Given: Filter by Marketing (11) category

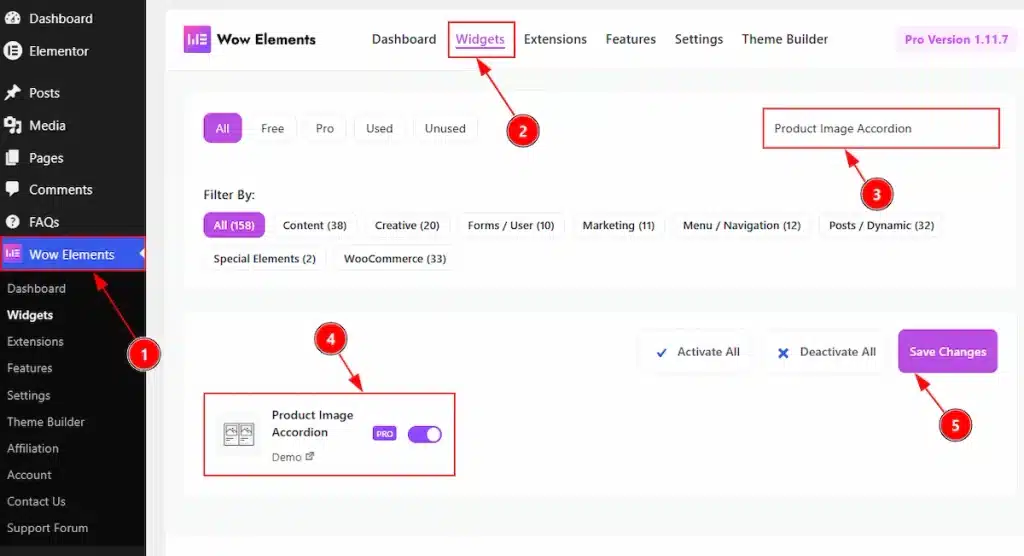Looking at the screenshot, I should click(x=618, y=225).
